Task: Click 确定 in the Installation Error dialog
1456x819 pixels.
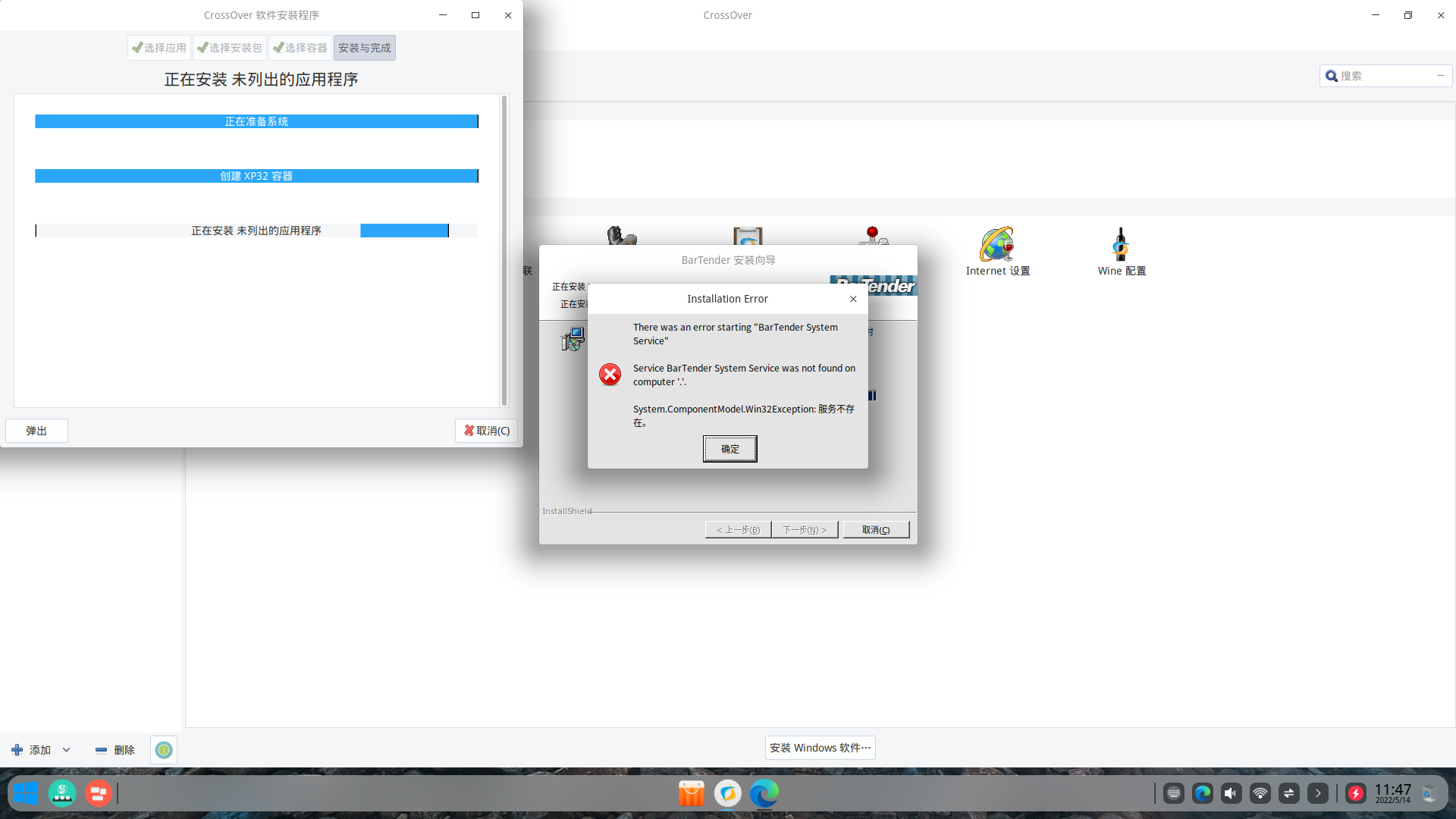Action: (730, 449)
